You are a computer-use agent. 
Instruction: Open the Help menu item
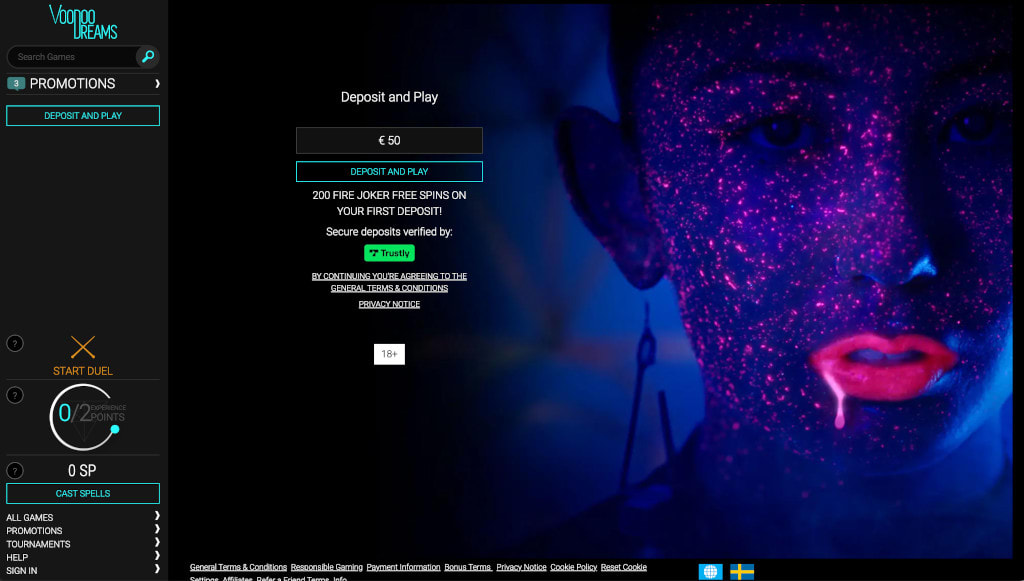(18, 557)
